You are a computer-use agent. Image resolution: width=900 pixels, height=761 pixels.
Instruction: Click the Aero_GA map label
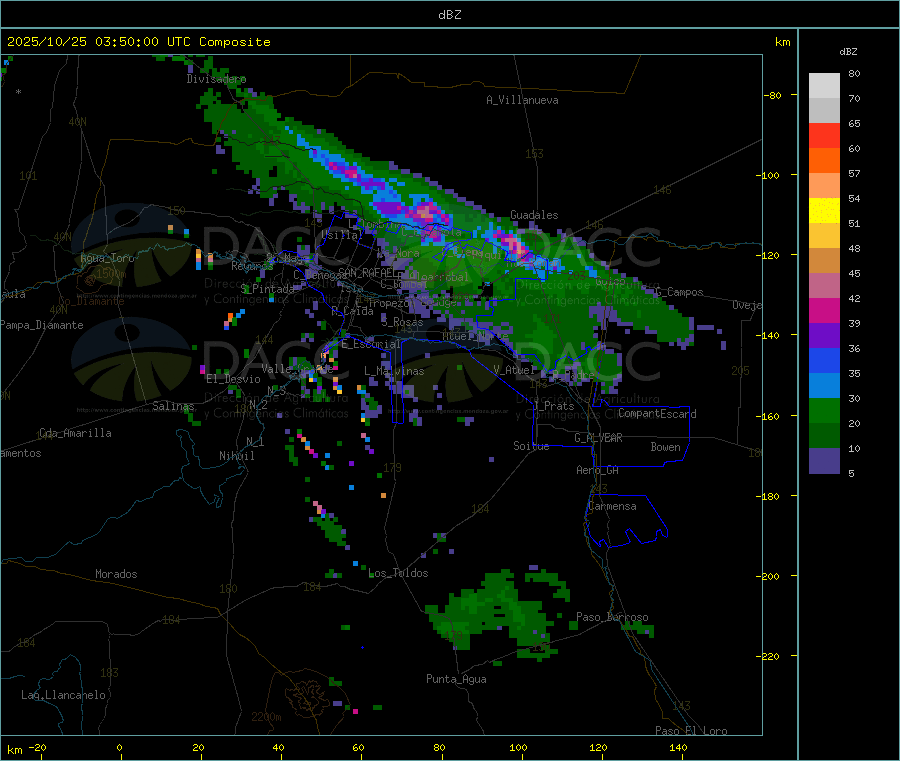[598, 470]
